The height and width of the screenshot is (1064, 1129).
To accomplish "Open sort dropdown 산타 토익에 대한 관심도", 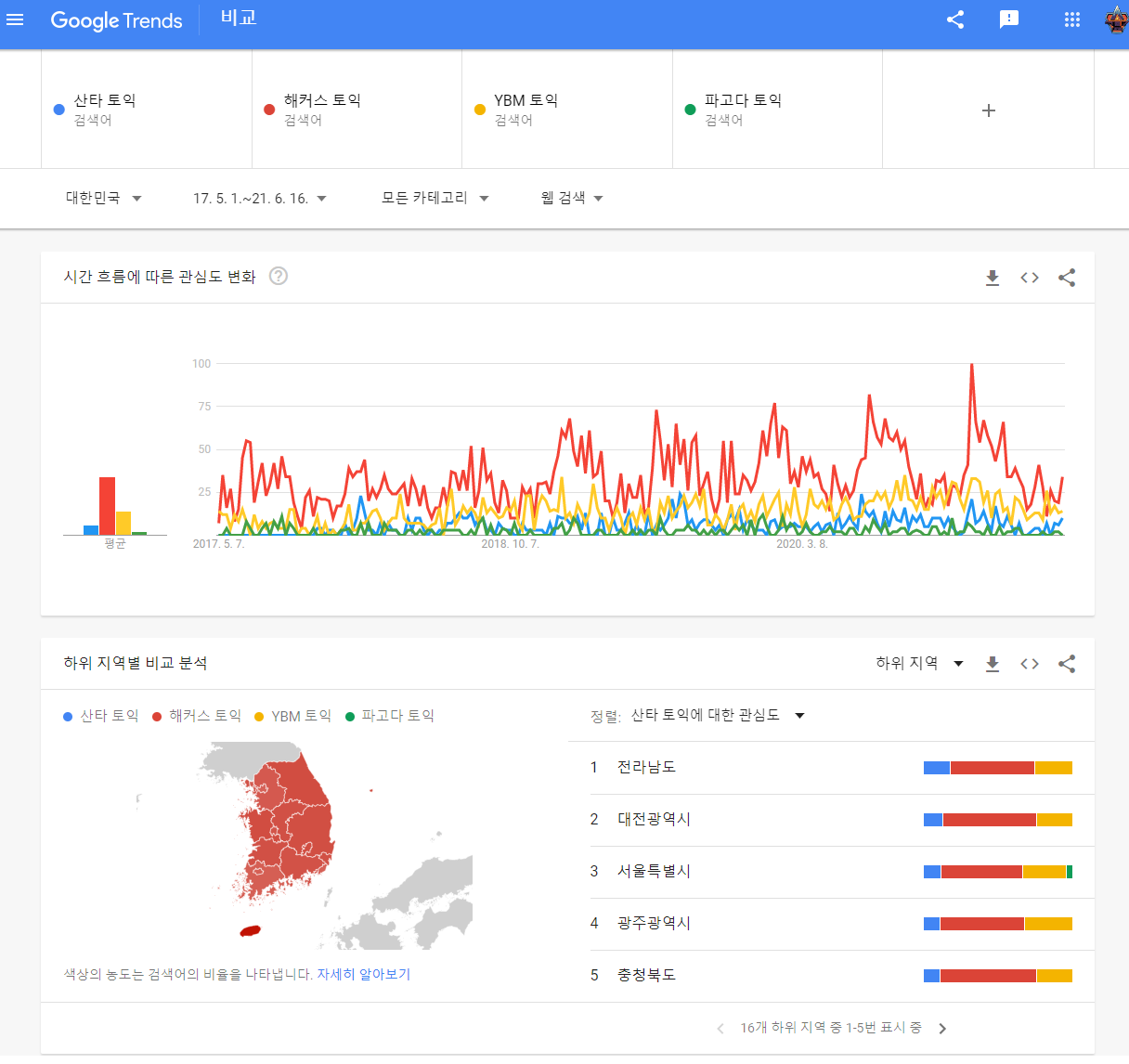I will coord(718,715).
